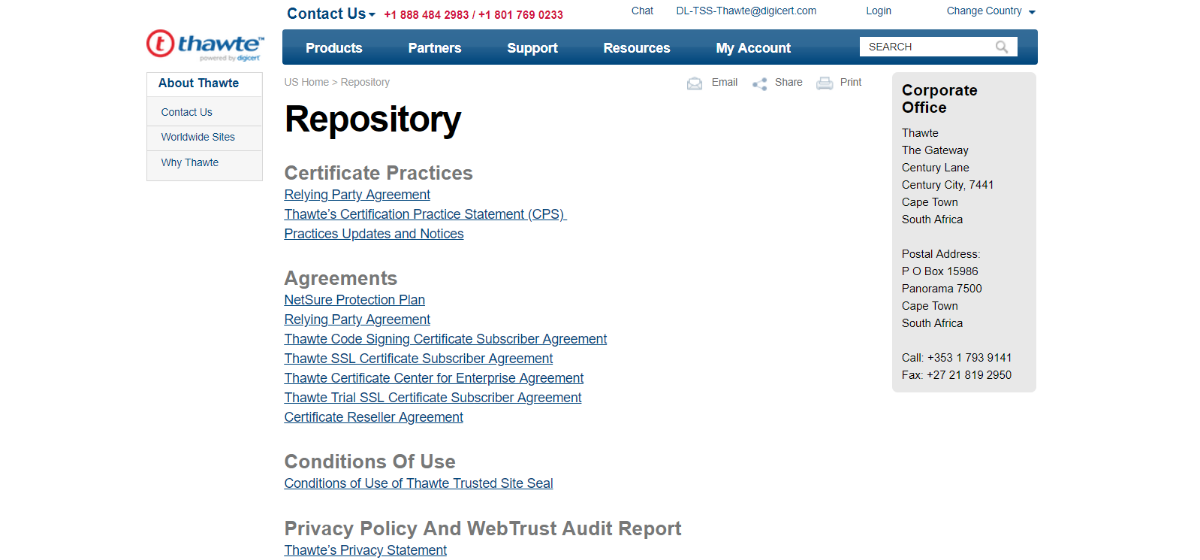This screenshot has width=1200, height=560.
Task: Open Practices Updates and Notices
Action: pos(374,234)
